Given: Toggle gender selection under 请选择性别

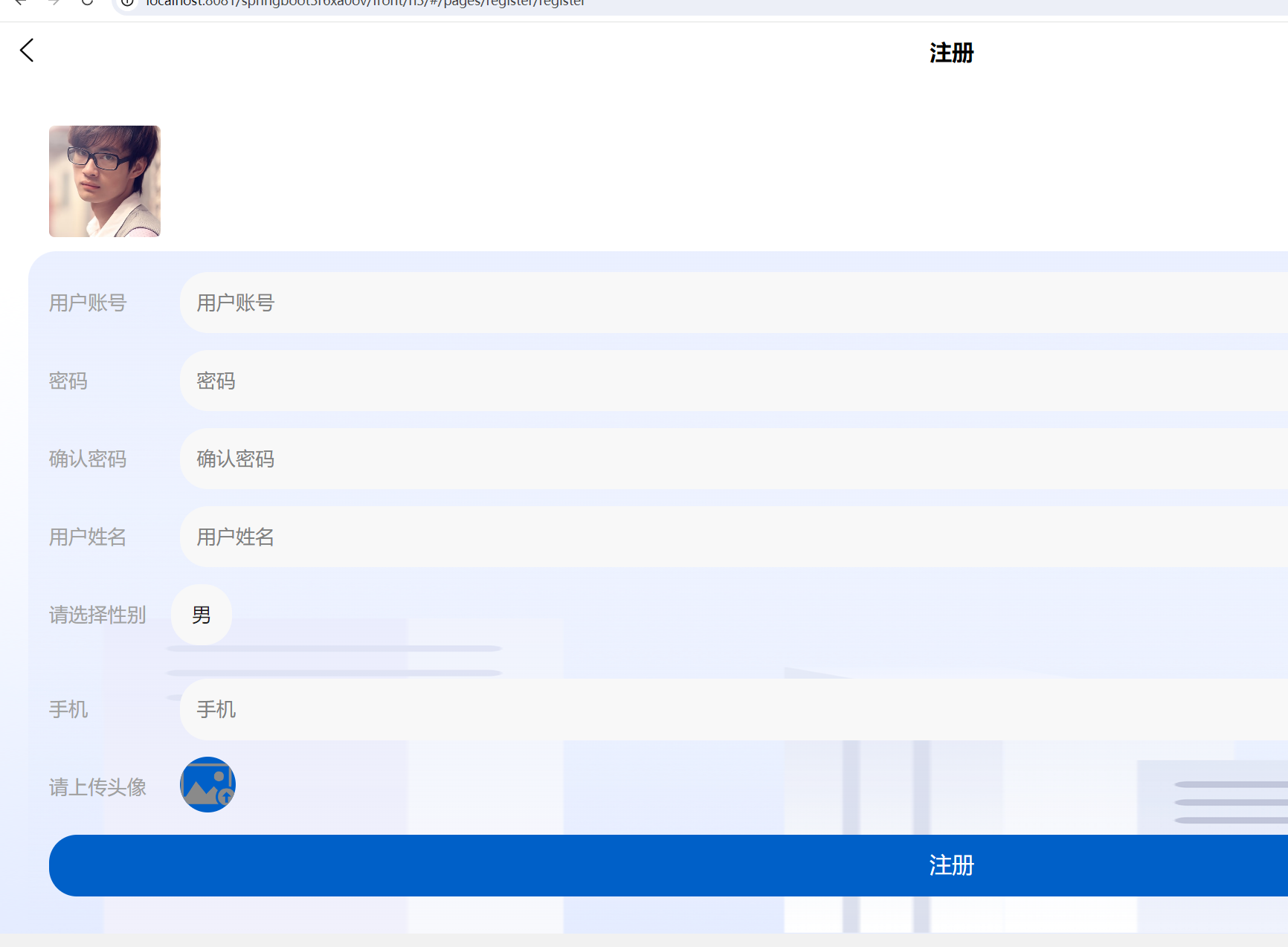Looking at the screenshot, I should point(201,615).
